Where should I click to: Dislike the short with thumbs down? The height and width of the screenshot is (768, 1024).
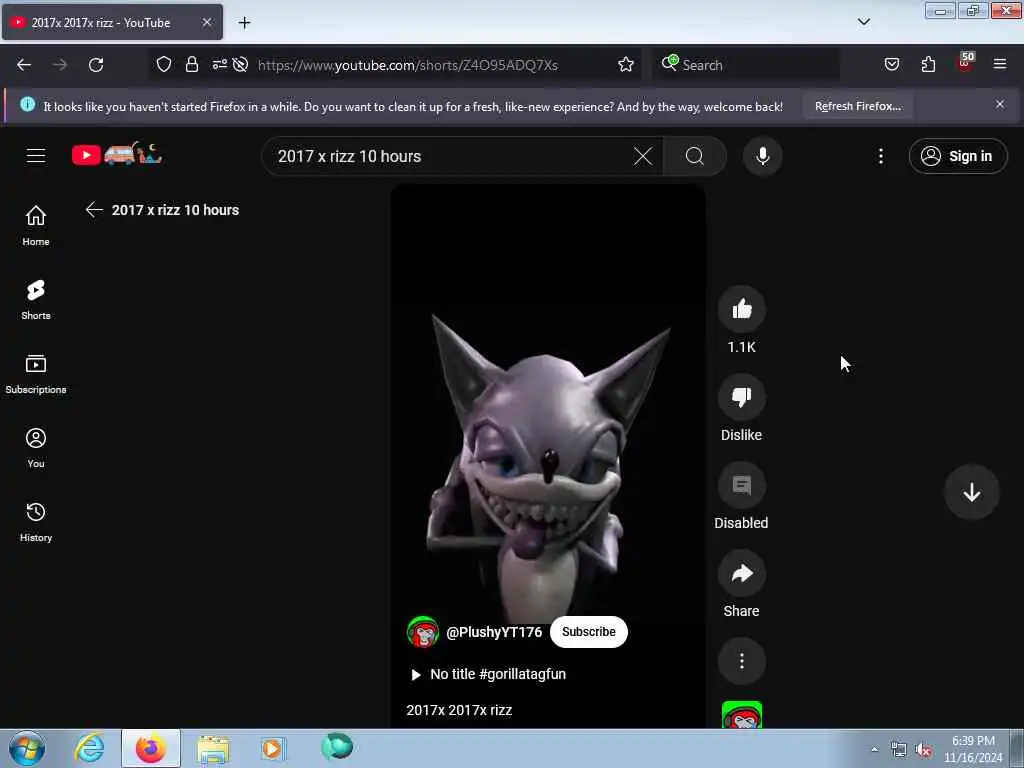[741, 397]
